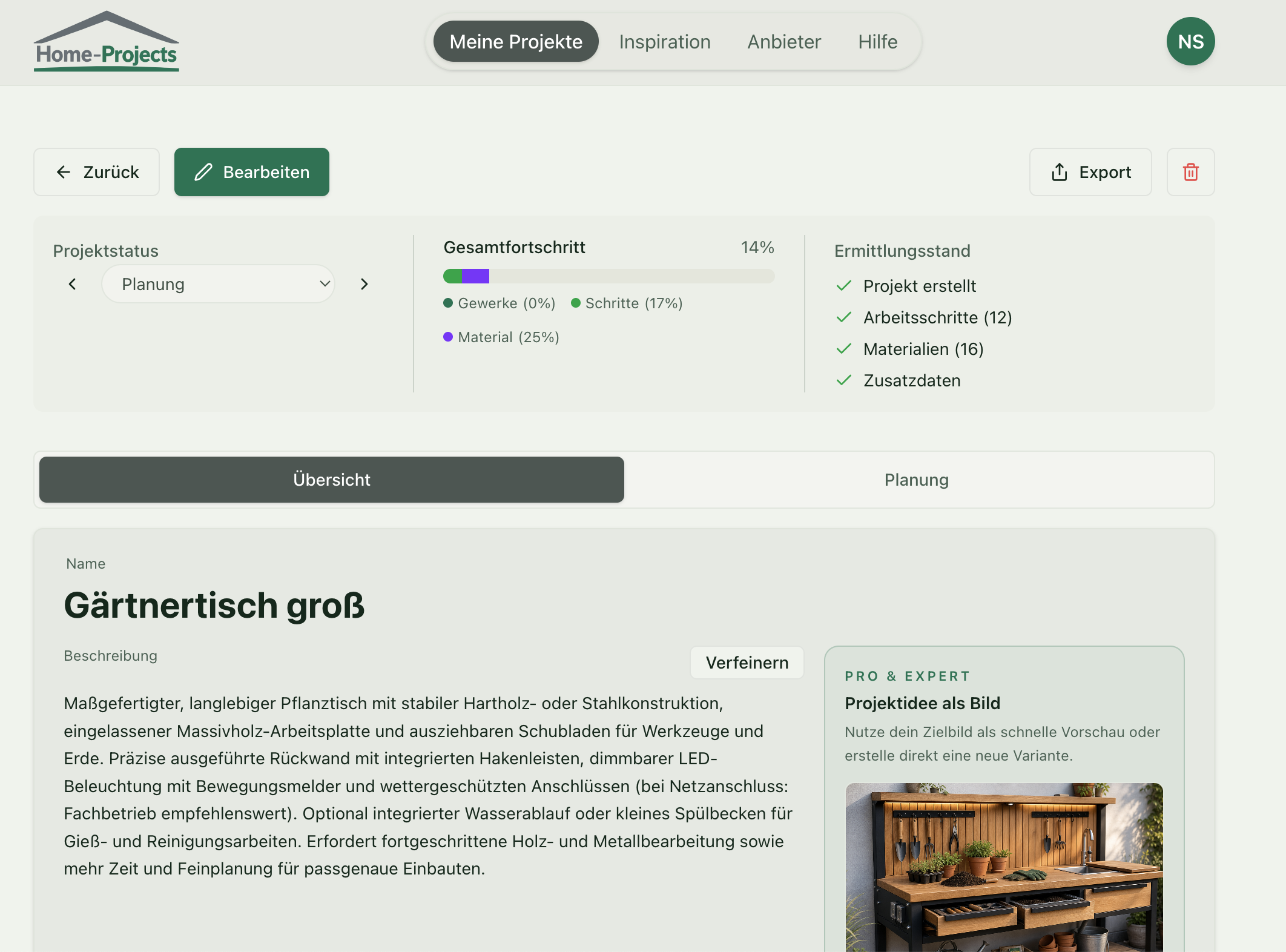Click the Verfeinern button

point(747,663)
